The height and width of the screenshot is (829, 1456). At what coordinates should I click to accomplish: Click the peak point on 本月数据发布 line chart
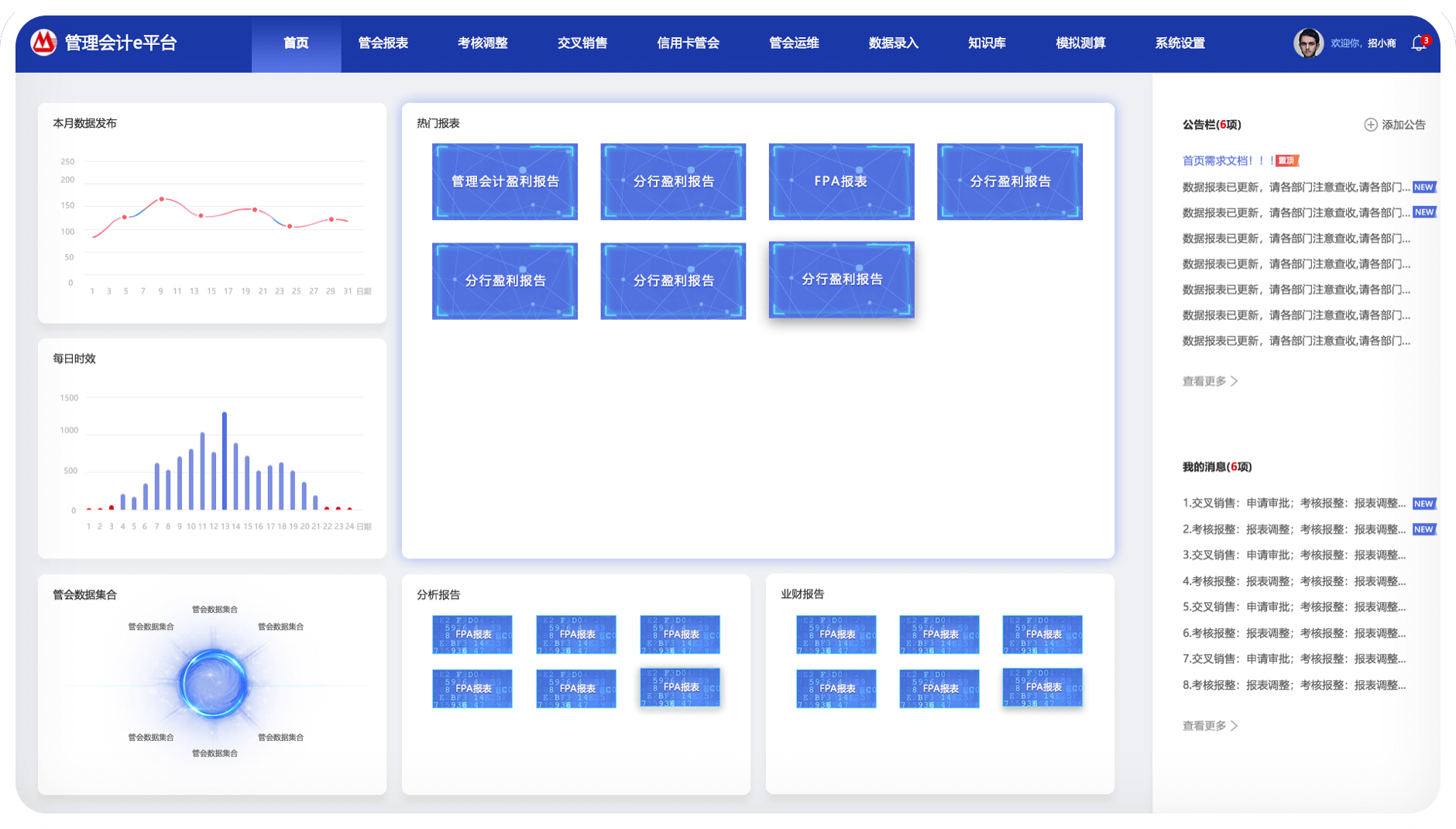(162, 199)
